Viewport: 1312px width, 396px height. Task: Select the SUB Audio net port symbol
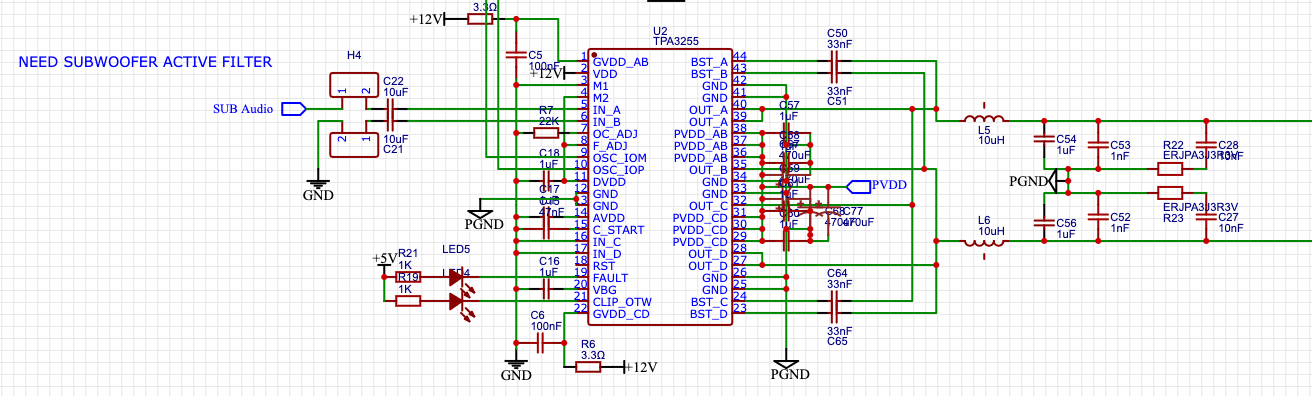point(294,110)
